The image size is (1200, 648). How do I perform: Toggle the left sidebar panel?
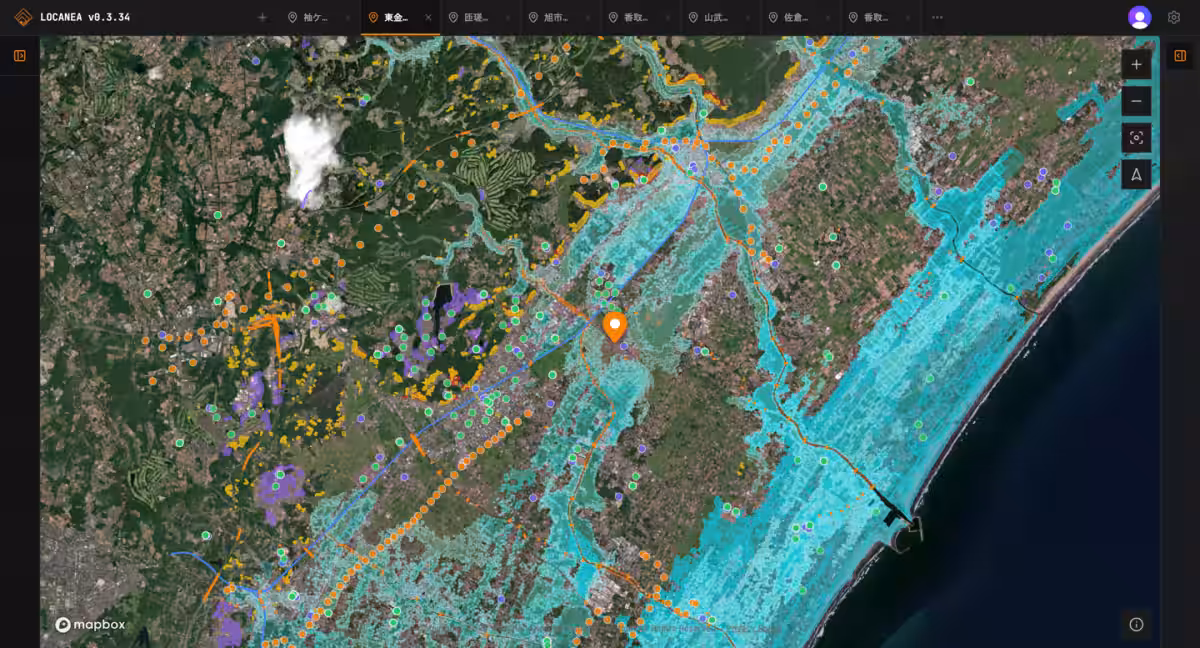(20, 56)
